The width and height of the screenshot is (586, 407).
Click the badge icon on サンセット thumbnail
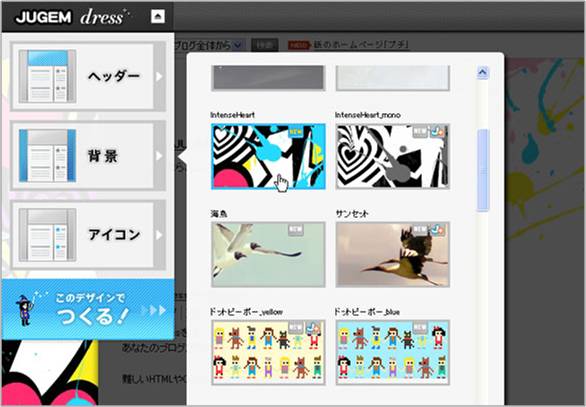tap(437, 230)
